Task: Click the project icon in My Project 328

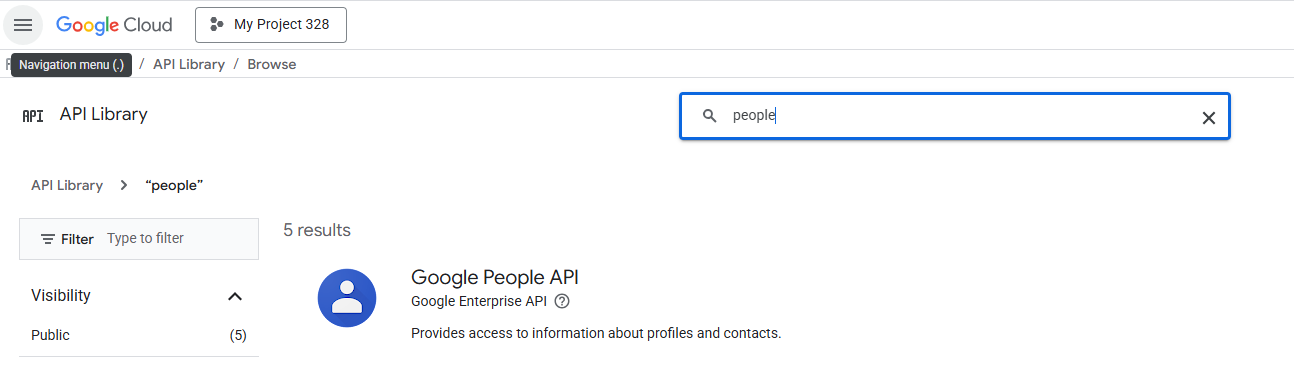Action: point(216,25)
